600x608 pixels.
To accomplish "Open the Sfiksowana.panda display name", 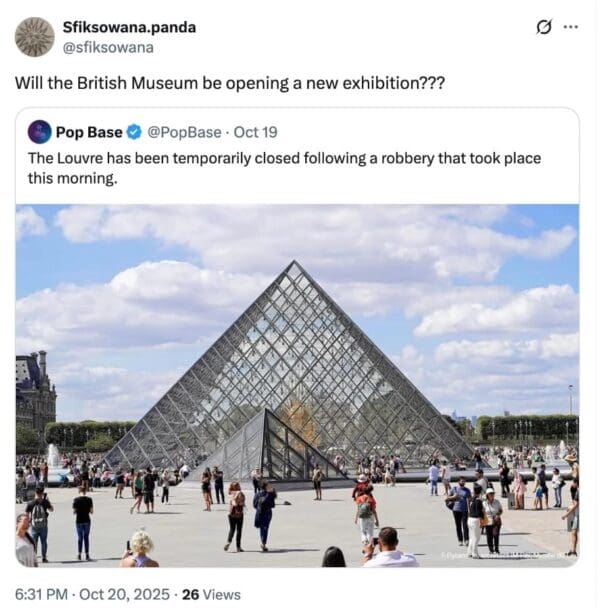I will coord(129,27).
